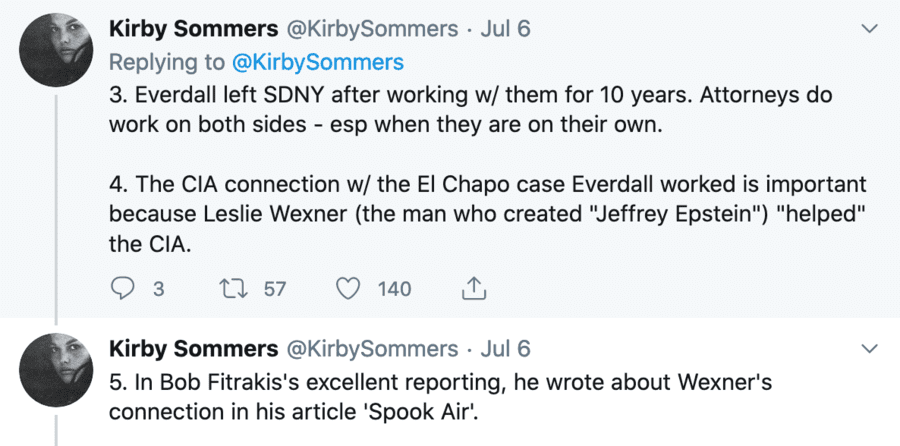This screenshot has height=446, width=900.
Task: Click the like count showing 140
Action: click(394, 289)
